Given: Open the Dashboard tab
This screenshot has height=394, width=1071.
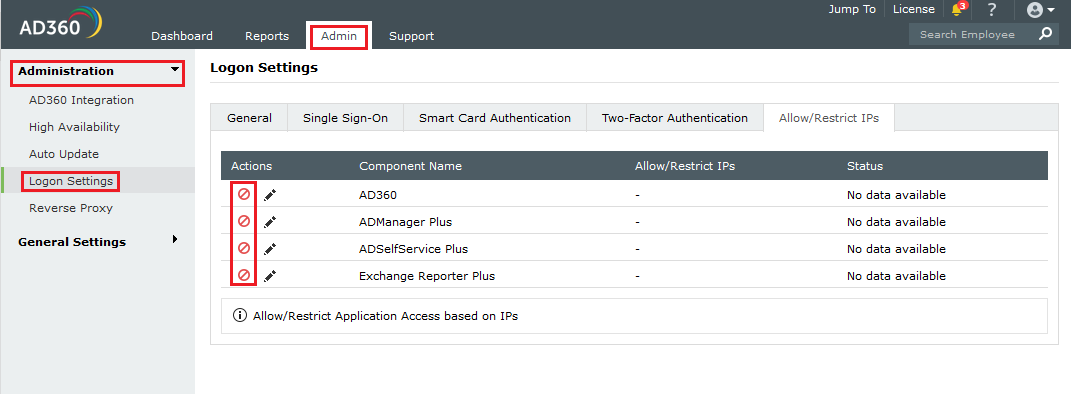Looking at the screenshot, I should 182,36.
